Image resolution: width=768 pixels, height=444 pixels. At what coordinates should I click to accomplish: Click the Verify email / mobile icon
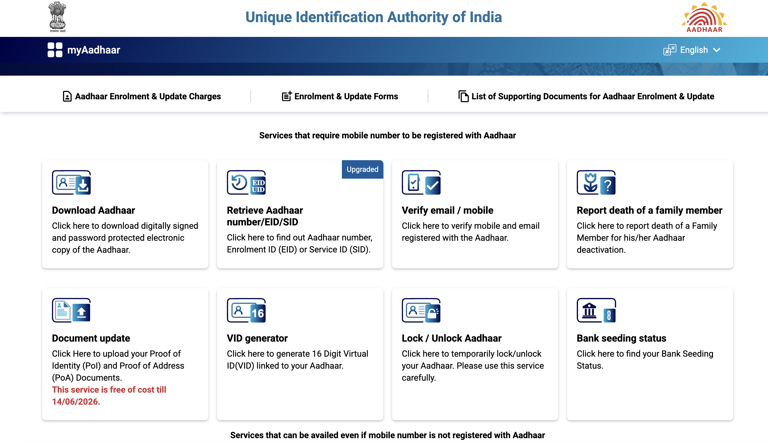pyautogui.click(x=421, y=183)
